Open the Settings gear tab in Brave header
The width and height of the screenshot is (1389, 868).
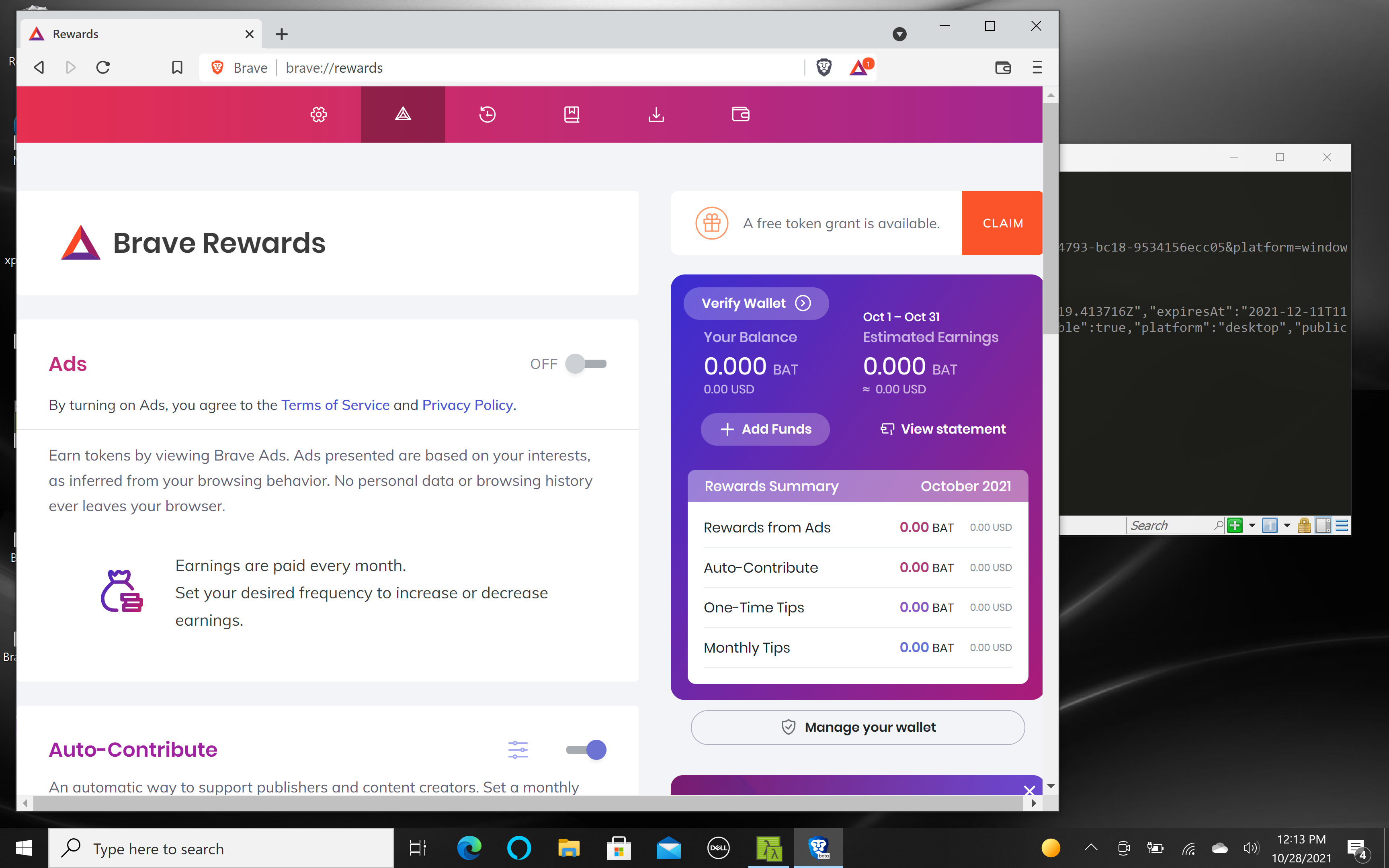319,114
